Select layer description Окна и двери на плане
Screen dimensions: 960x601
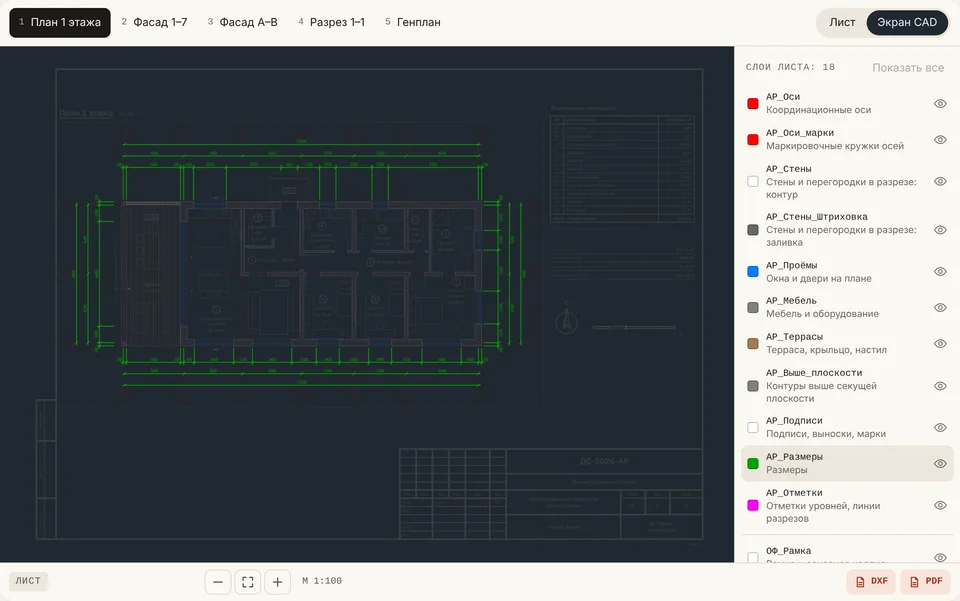819,278
